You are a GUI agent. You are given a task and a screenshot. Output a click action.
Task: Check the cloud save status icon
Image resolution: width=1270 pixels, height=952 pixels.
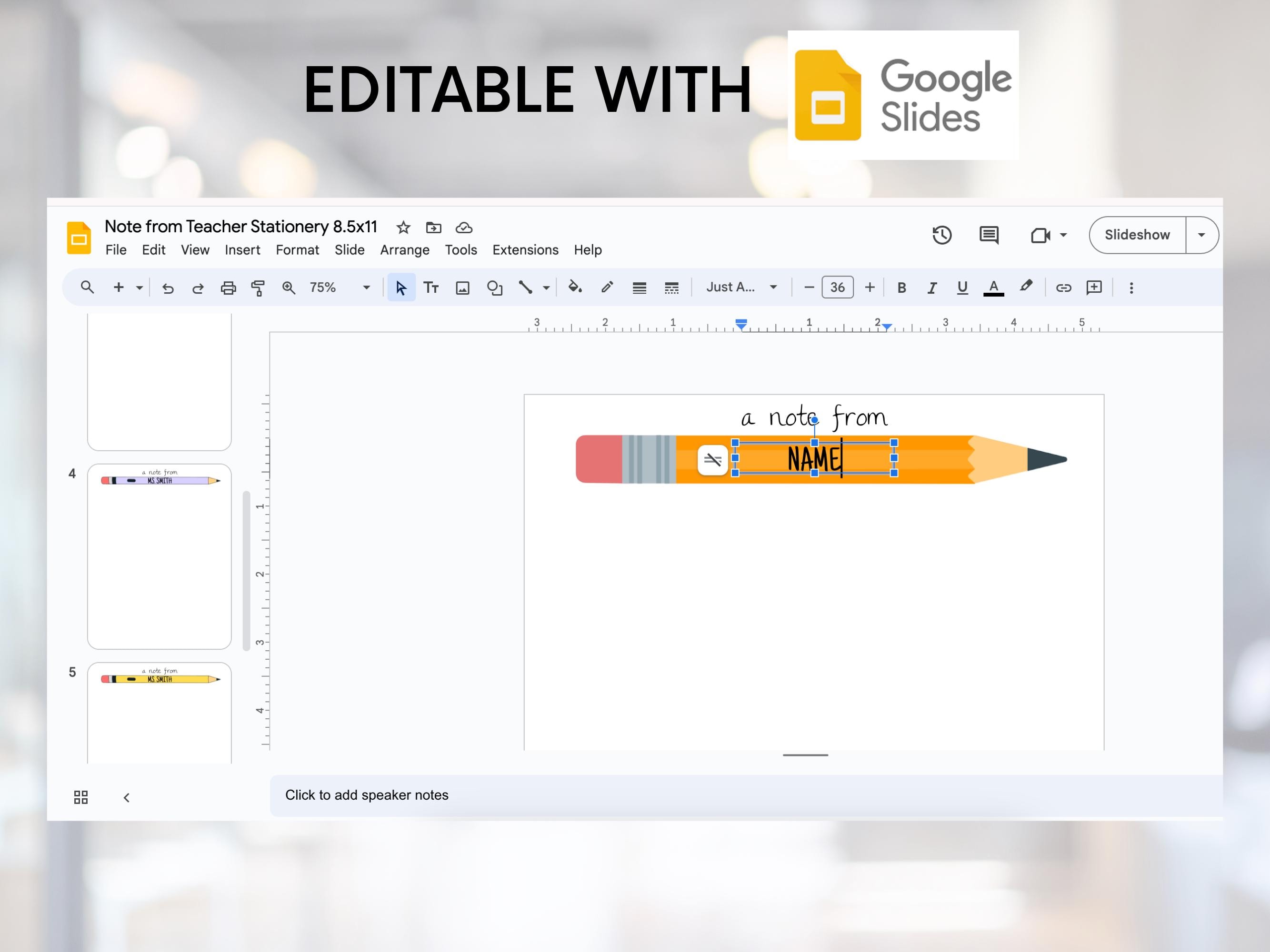[464, 228]
